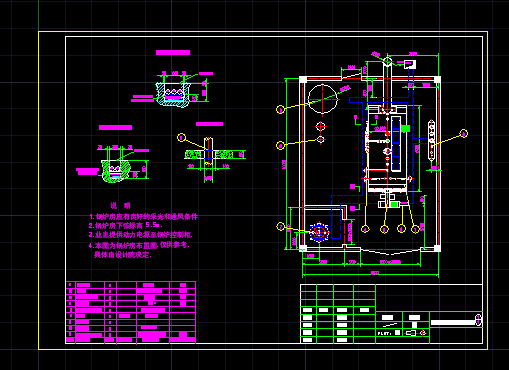509x370 pixels.
Task: Click the yellow callout bubble beside wall detail
Action: tap(181, 137)
